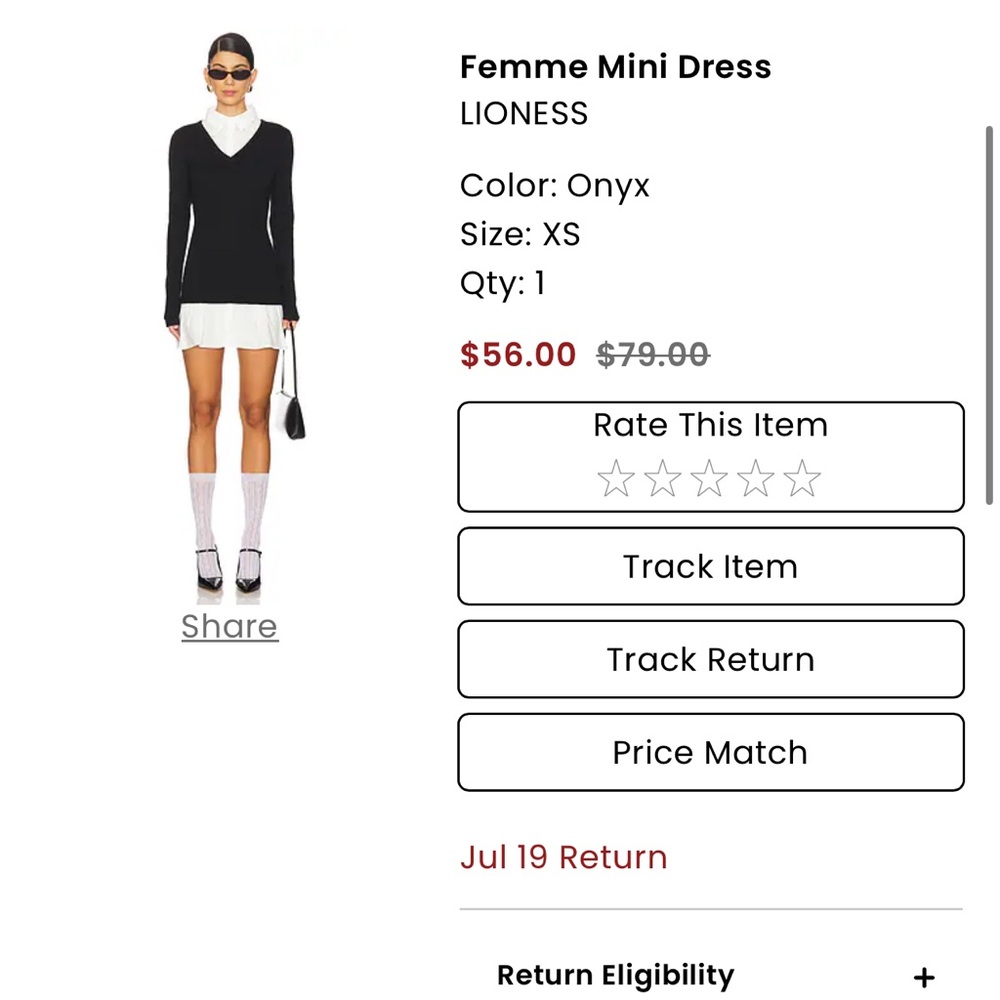Select the Femme Mini Dress title
1000x1000 pixels.
click(615, 66)
